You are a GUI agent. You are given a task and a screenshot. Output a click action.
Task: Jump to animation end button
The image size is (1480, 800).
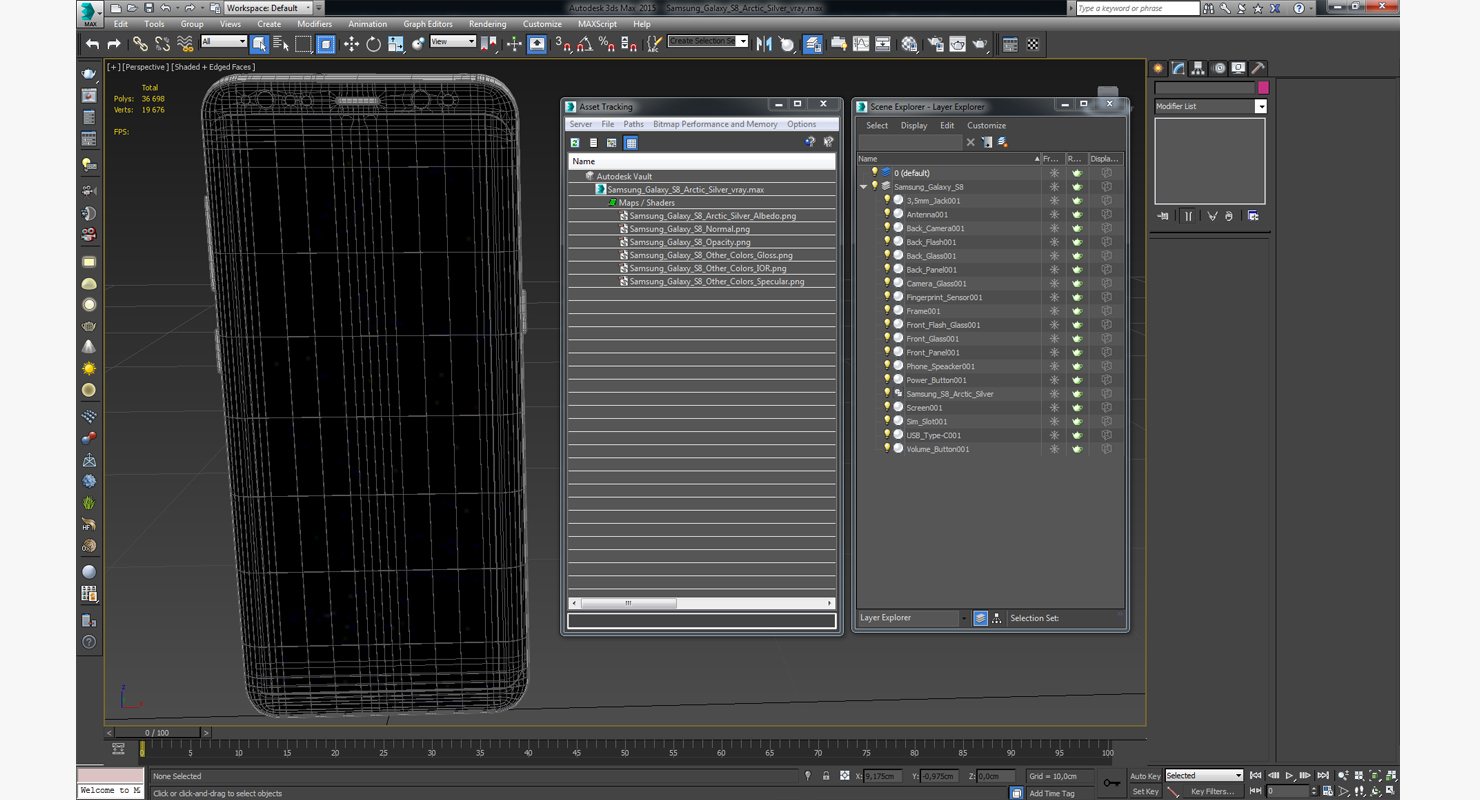coord(1323,776)
